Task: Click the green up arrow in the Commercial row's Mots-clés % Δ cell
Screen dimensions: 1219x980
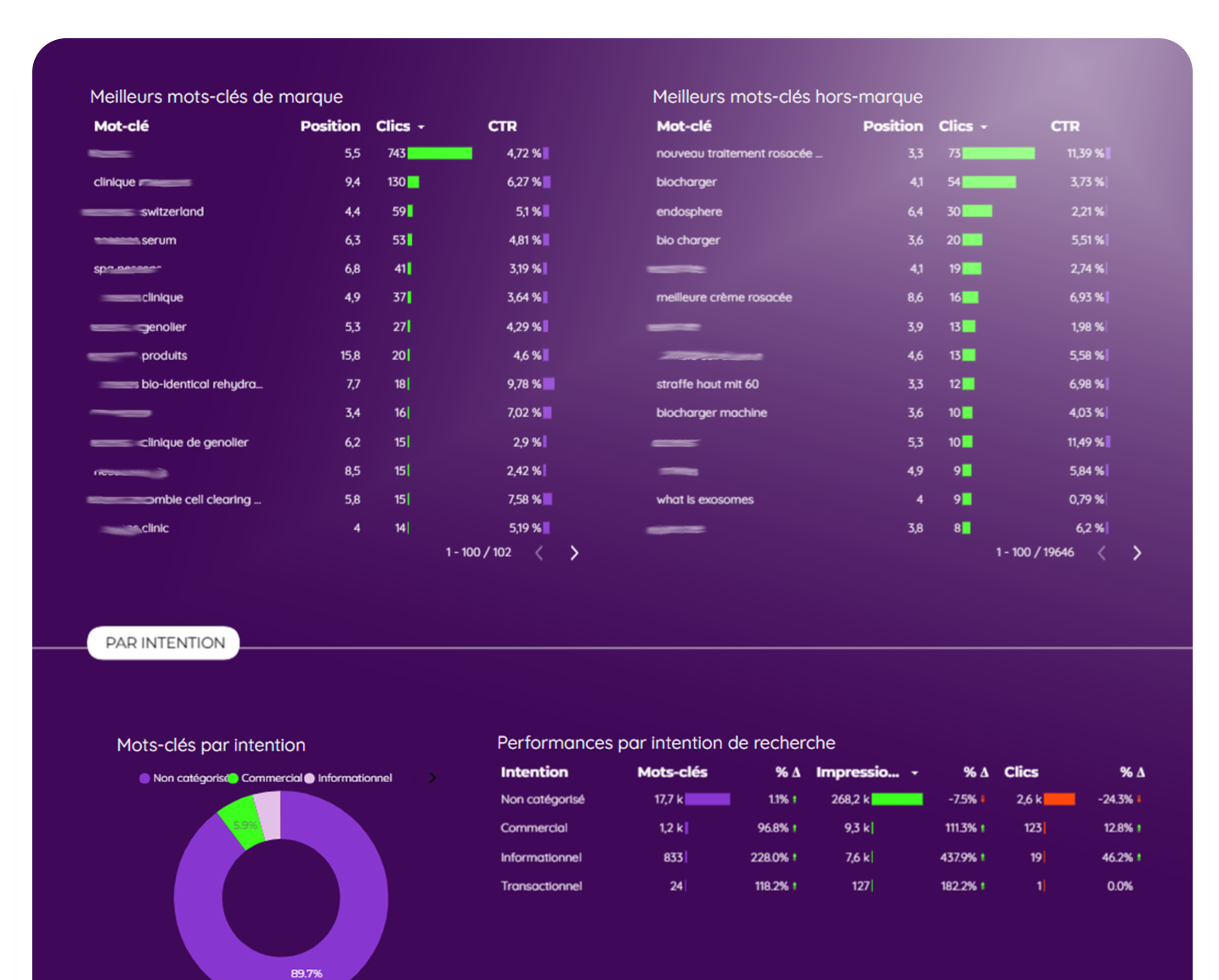Action: 794,828
